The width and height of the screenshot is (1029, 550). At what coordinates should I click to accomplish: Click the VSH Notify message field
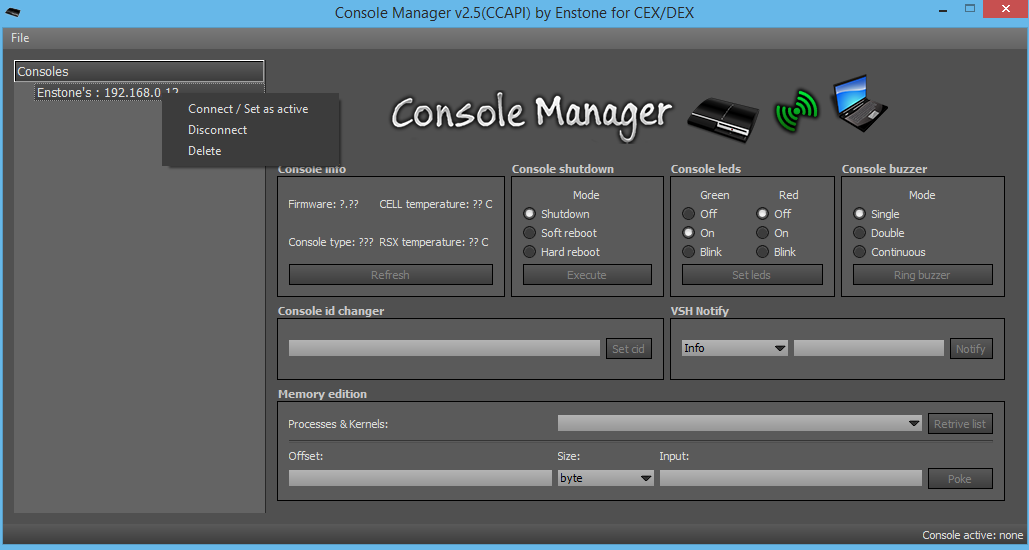(869, 349)
